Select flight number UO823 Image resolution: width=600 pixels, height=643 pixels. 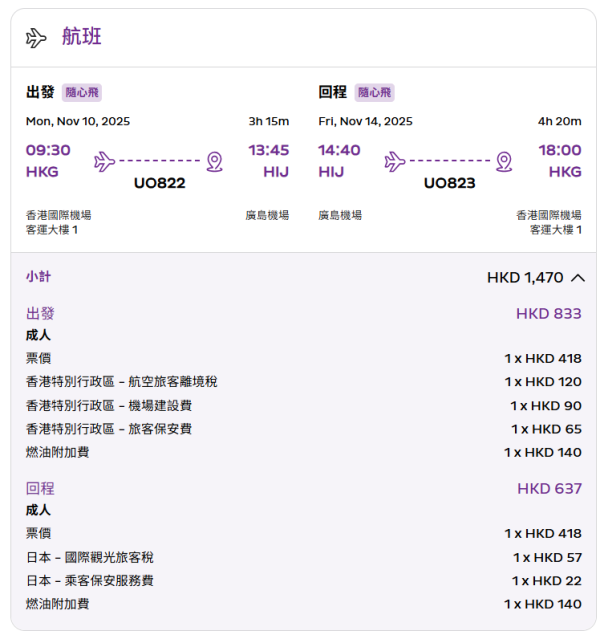(449, 183)
